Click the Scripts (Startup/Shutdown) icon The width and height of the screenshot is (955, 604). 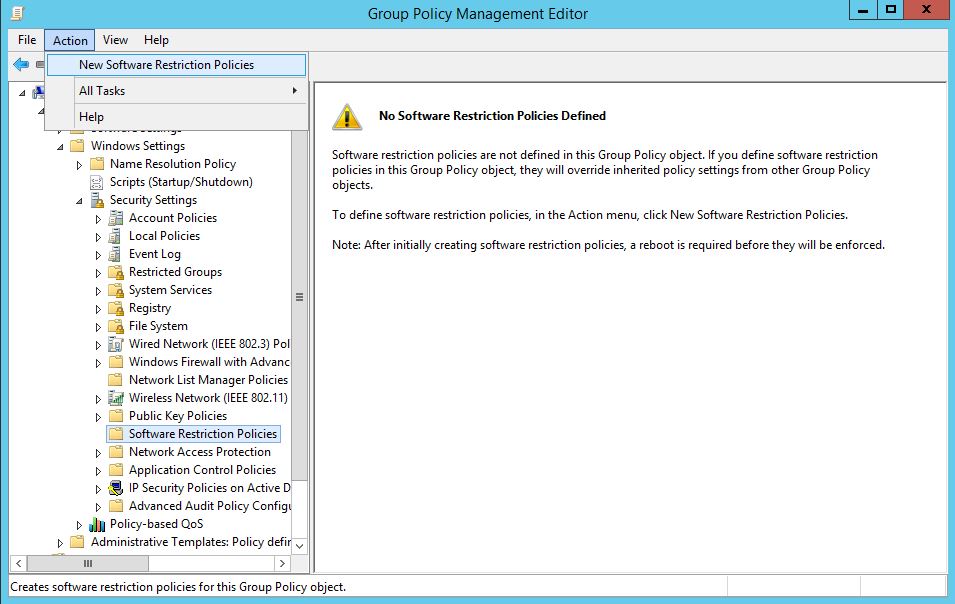click(97, 182)
